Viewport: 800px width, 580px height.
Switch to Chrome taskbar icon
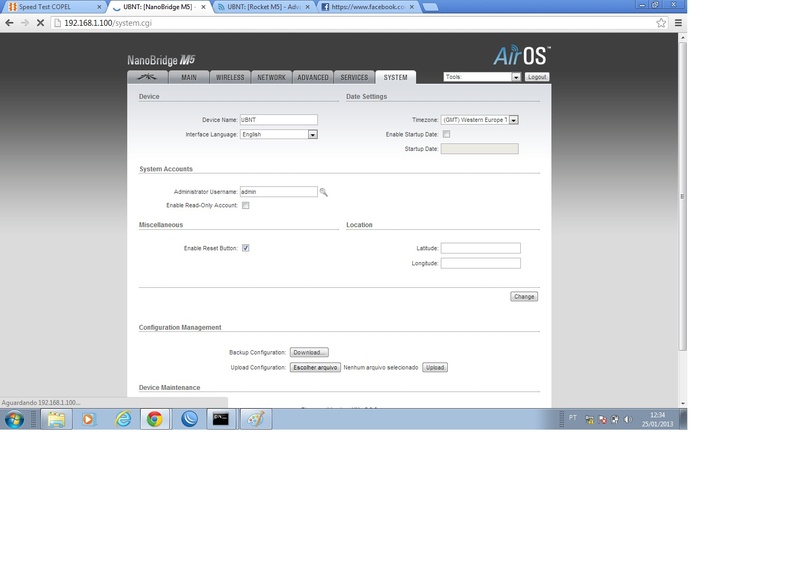155,419
